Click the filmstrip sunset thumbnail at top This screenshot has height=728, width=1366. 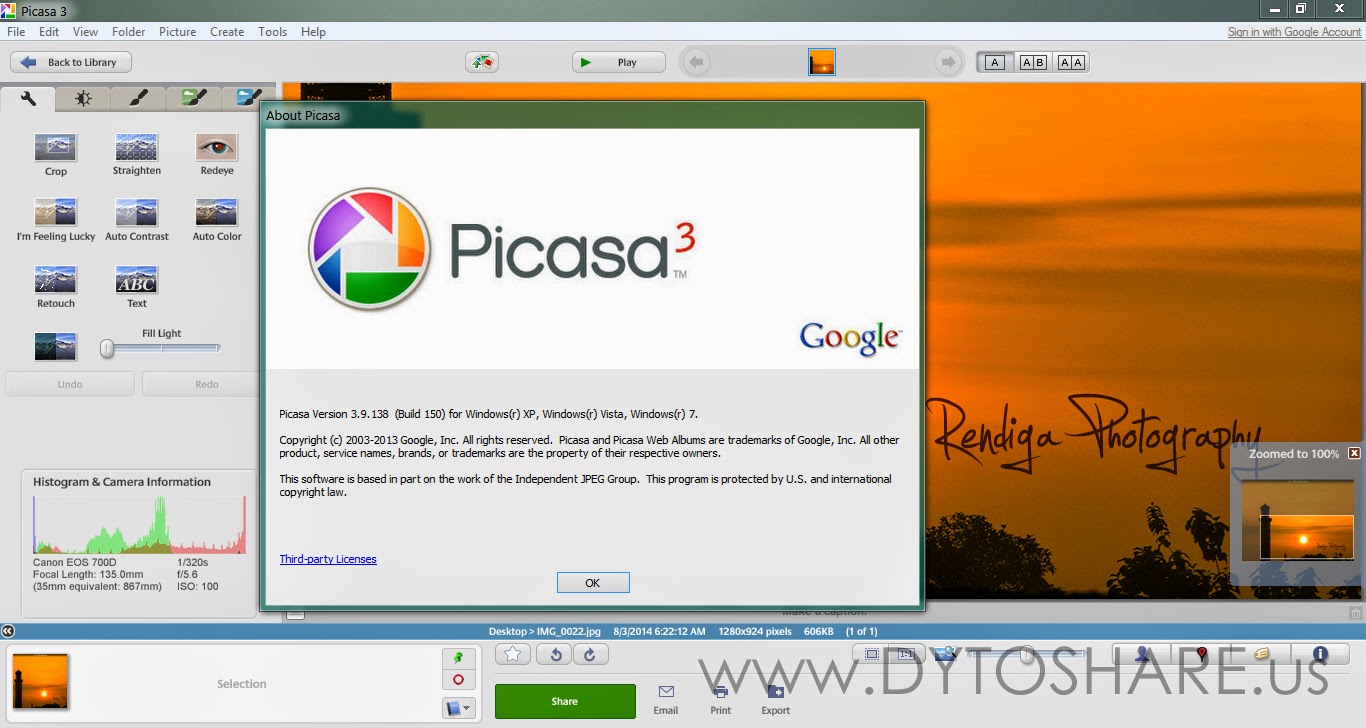pos(822,62)
